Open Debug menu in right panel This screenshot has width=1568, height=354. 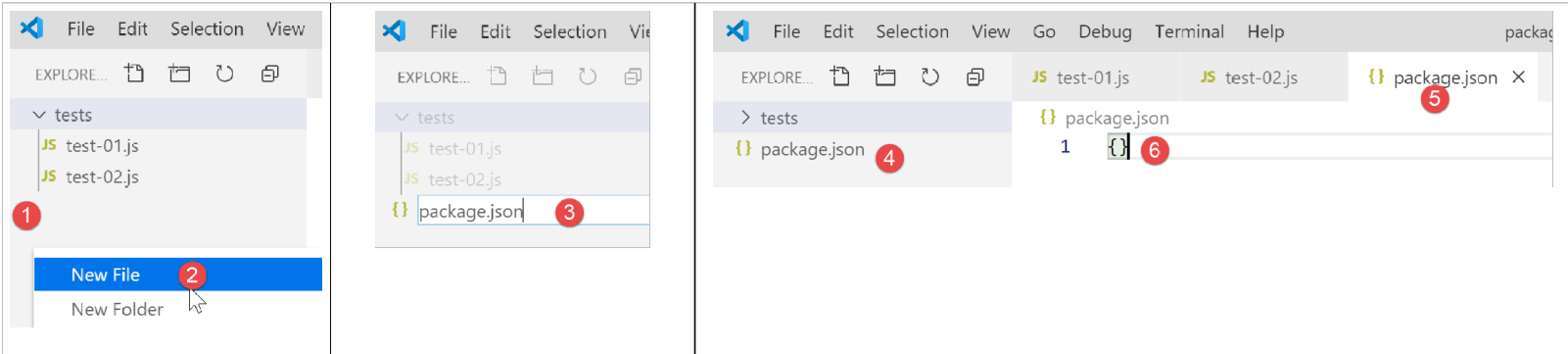[x=1105, y=31]
